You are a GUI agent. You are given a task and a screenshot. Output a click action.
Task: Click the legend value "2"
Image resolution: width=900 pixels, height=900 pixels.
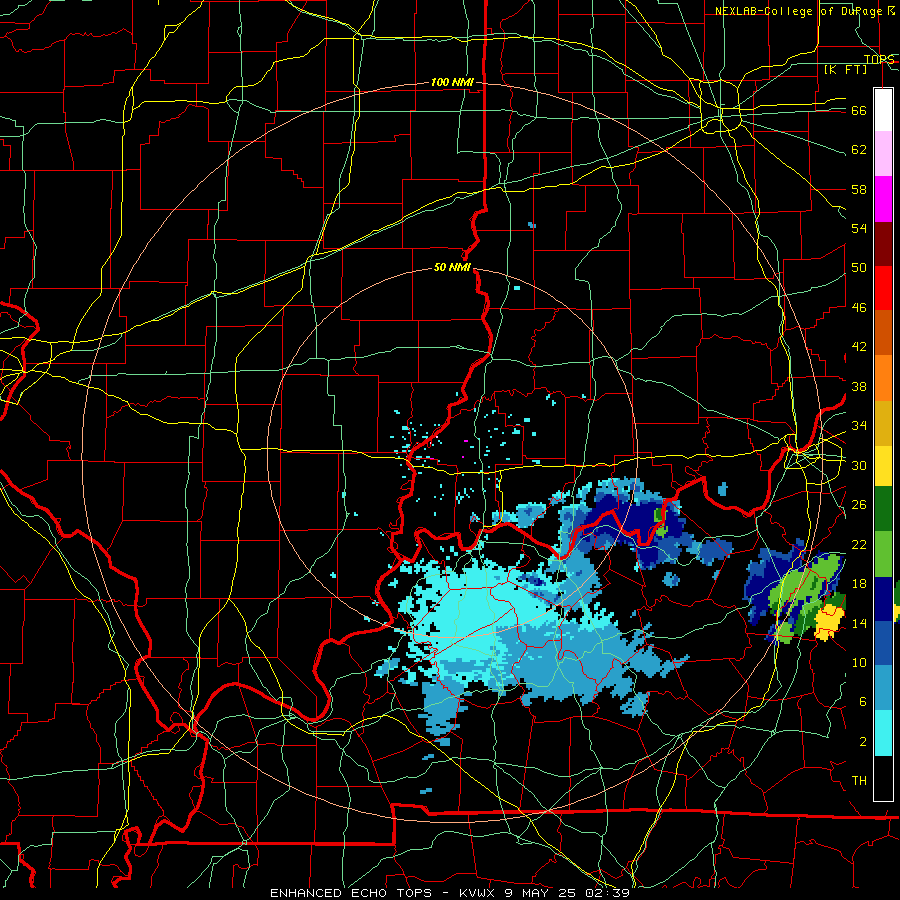pos(862,742)
